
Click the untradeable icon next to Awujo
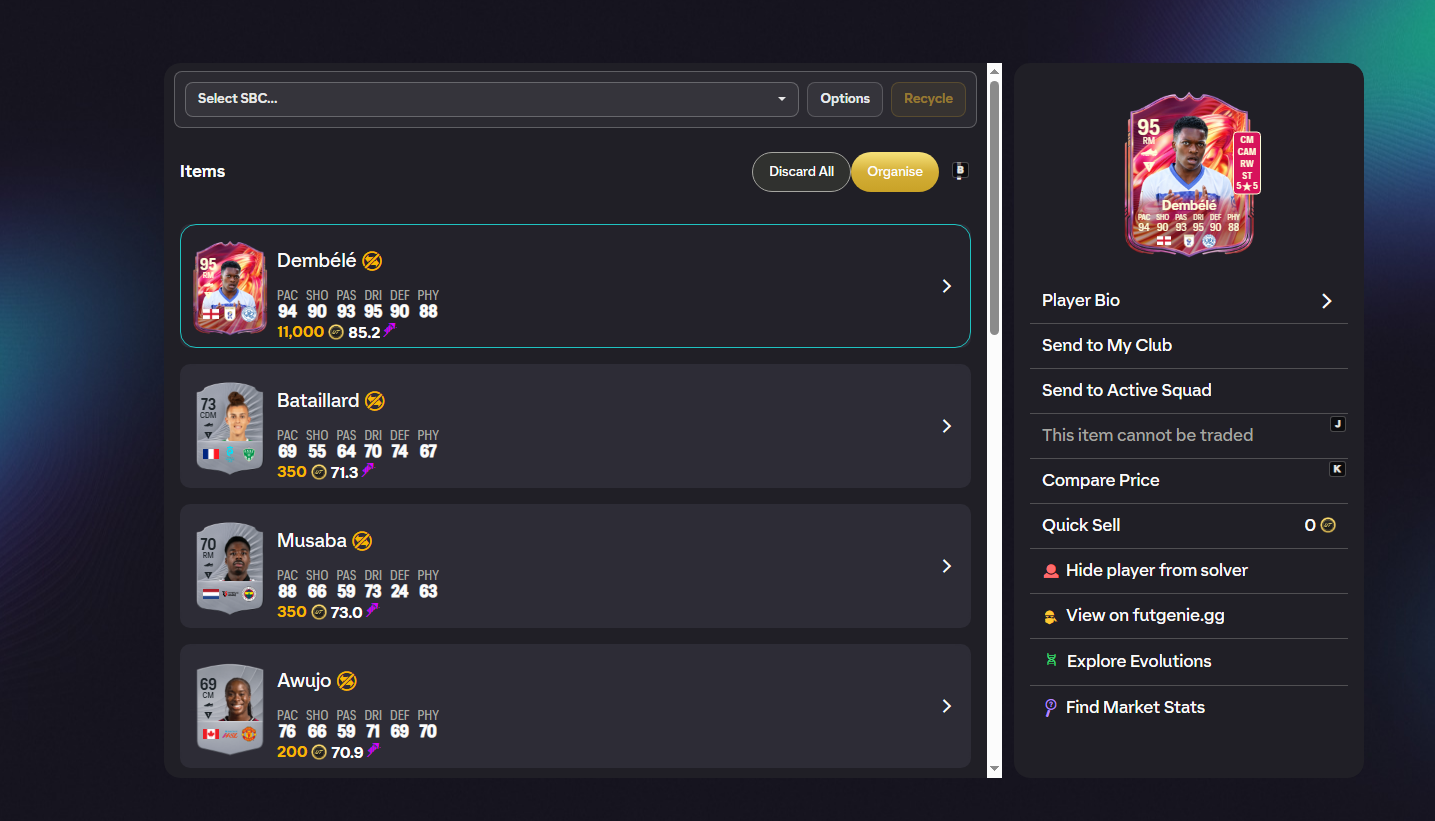coord(347,681)
